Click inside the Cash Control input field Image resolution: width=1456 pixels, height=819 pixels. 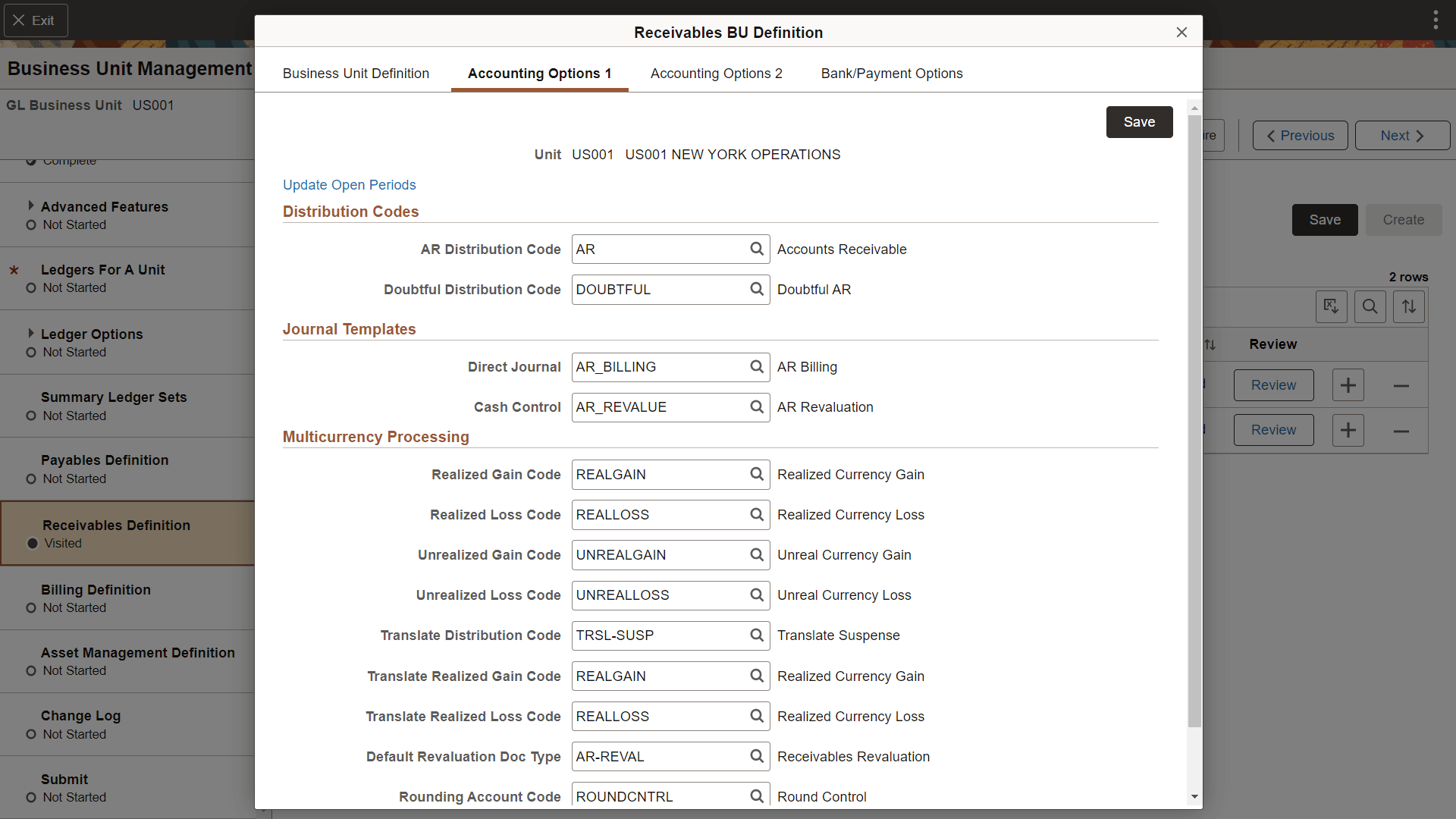click(660, 407)
